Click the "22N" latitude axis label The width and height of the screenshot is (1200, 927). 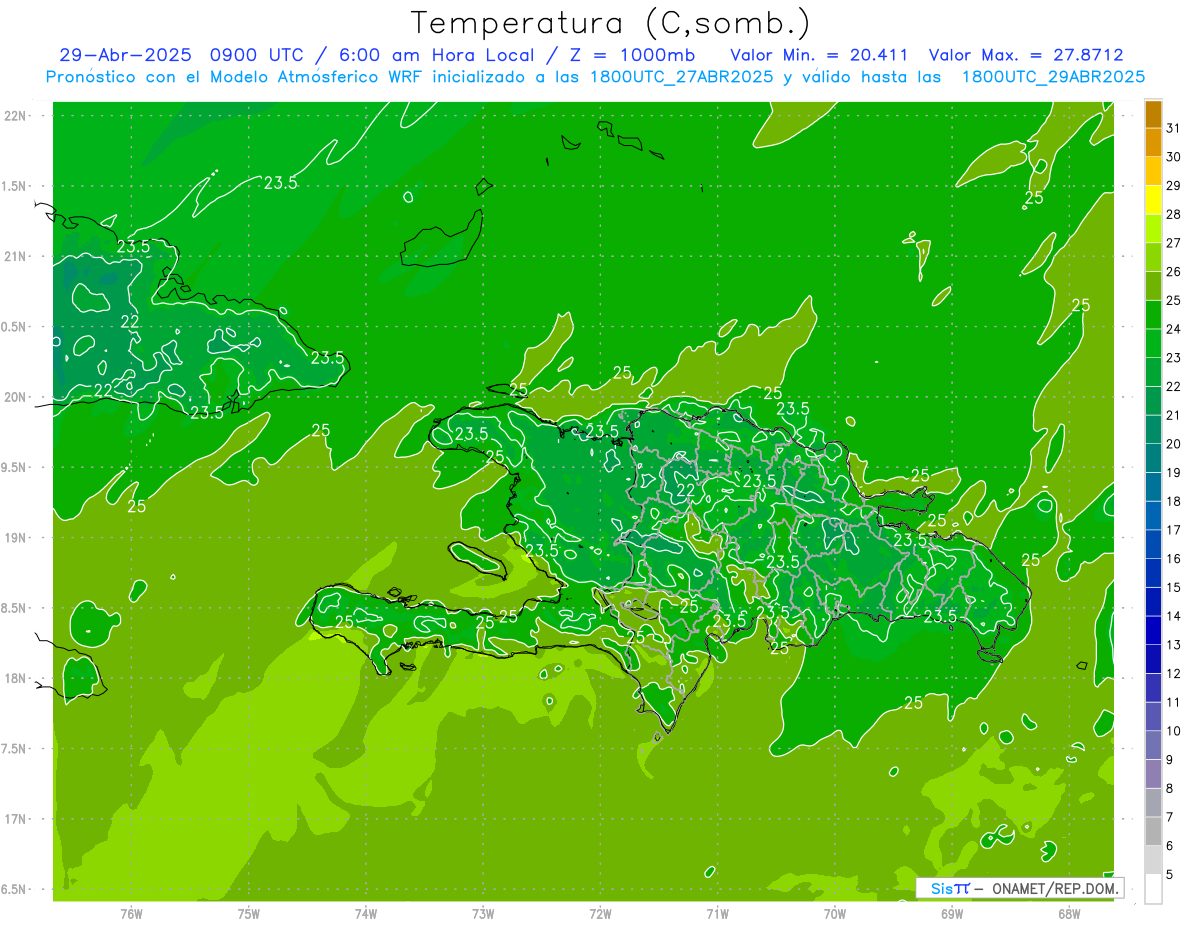pyautogui.click(x=17, y=116)
